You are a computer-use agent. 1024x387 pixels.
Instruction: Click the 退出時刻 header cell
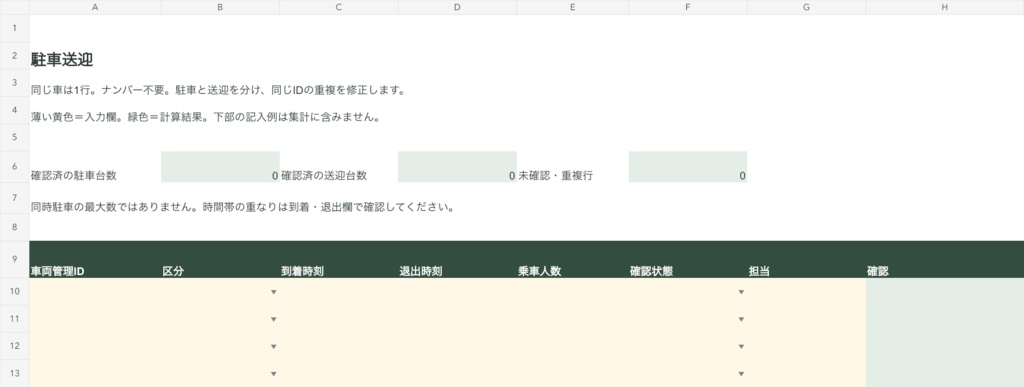(x=457, y=260)
